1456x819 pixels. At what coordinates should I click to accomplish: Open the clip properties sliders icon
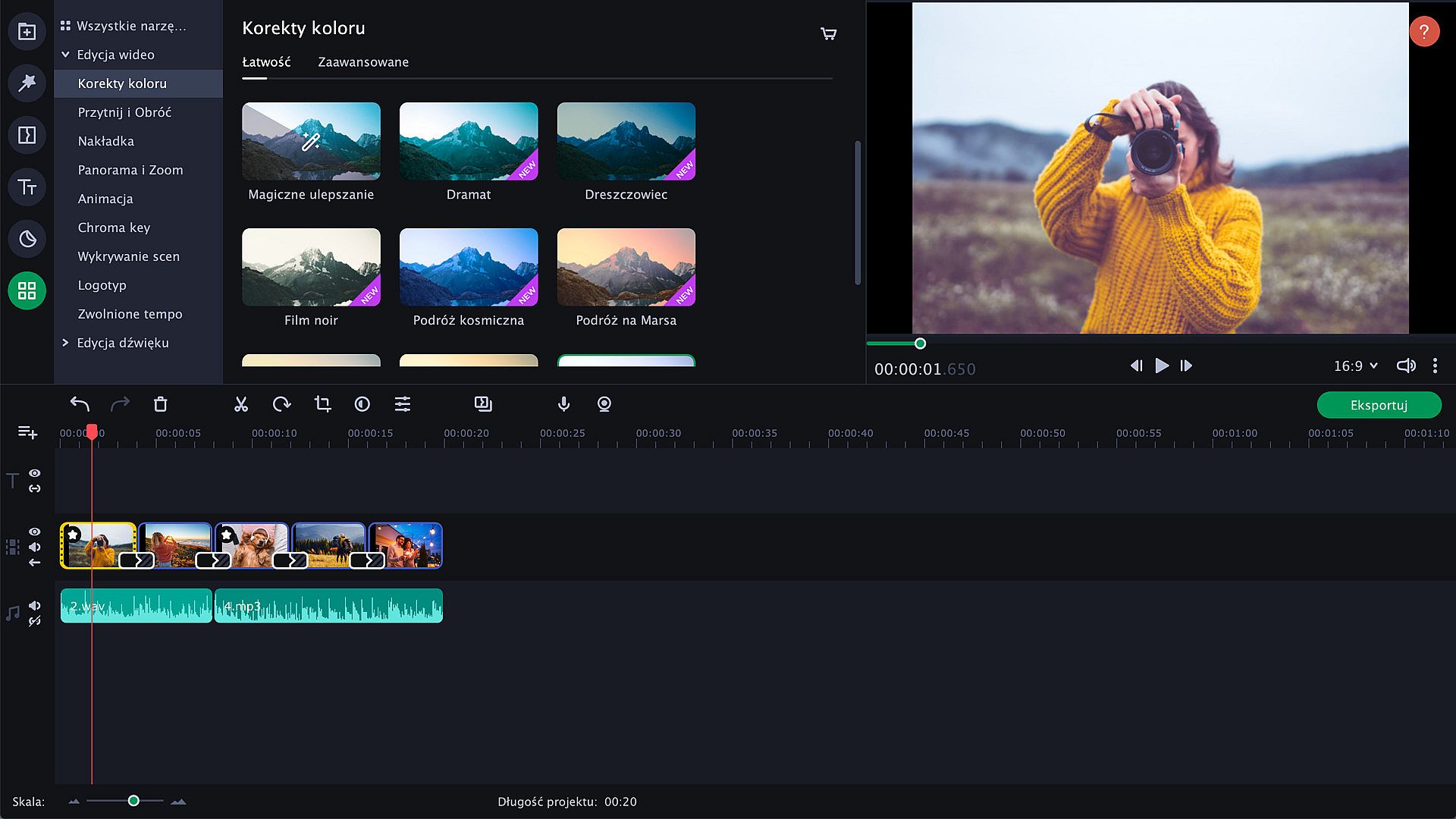[403, 404]
